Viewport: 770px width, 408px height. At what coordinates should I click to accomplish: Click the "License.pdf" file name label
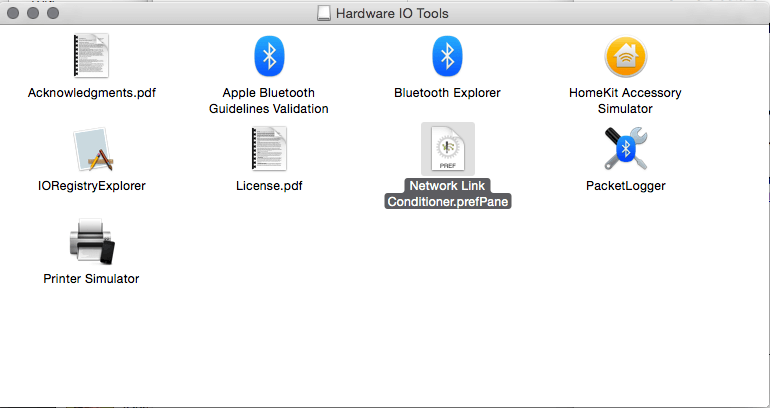pyautogui.click(x=269, y=186)
